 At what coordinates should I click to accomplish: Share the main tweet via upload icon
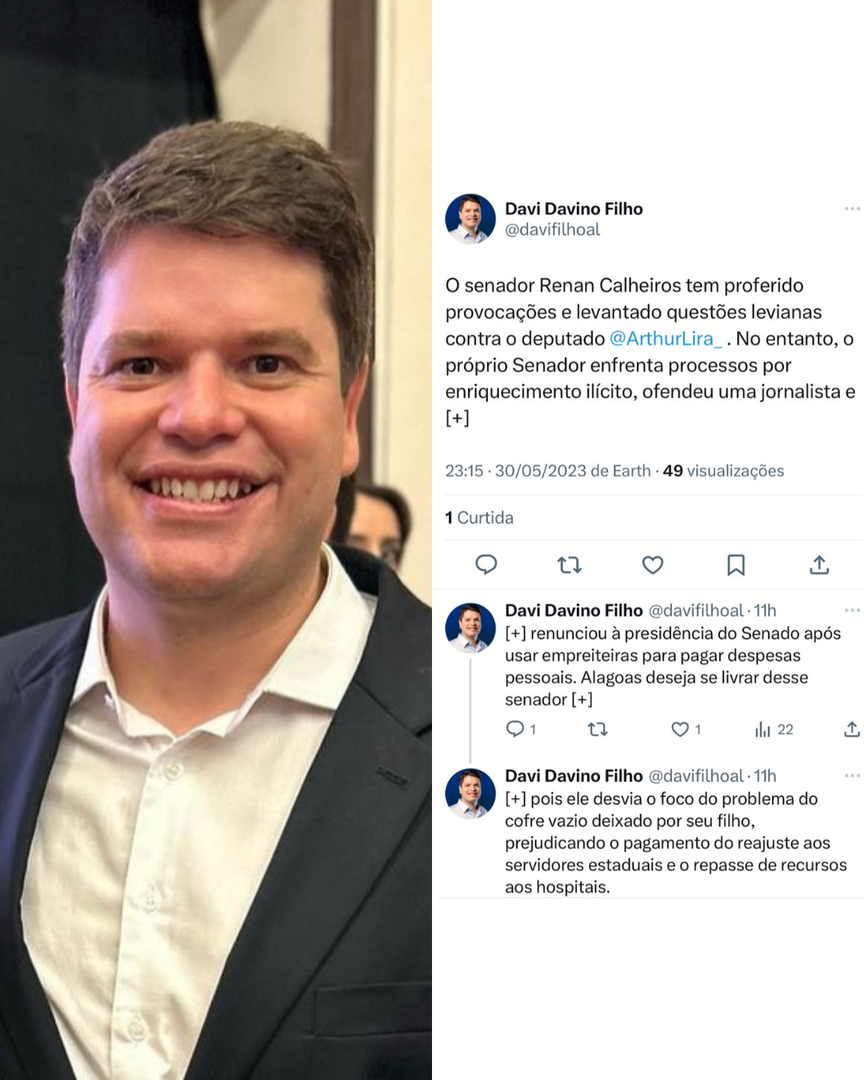(x=819, y=565)
